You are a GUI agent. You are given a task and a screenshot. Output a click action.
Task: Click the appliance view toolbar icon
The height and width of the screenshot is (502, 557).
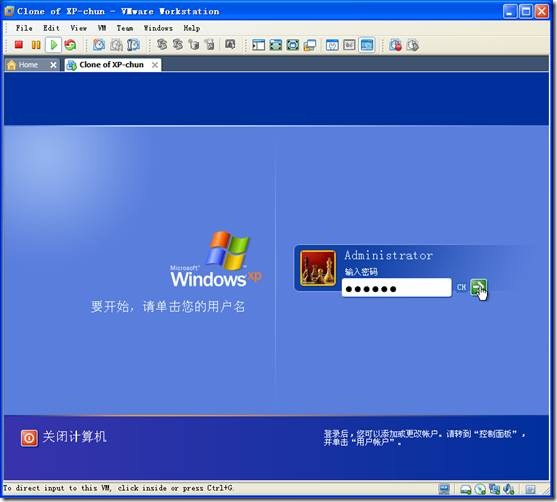coord(350,45)
